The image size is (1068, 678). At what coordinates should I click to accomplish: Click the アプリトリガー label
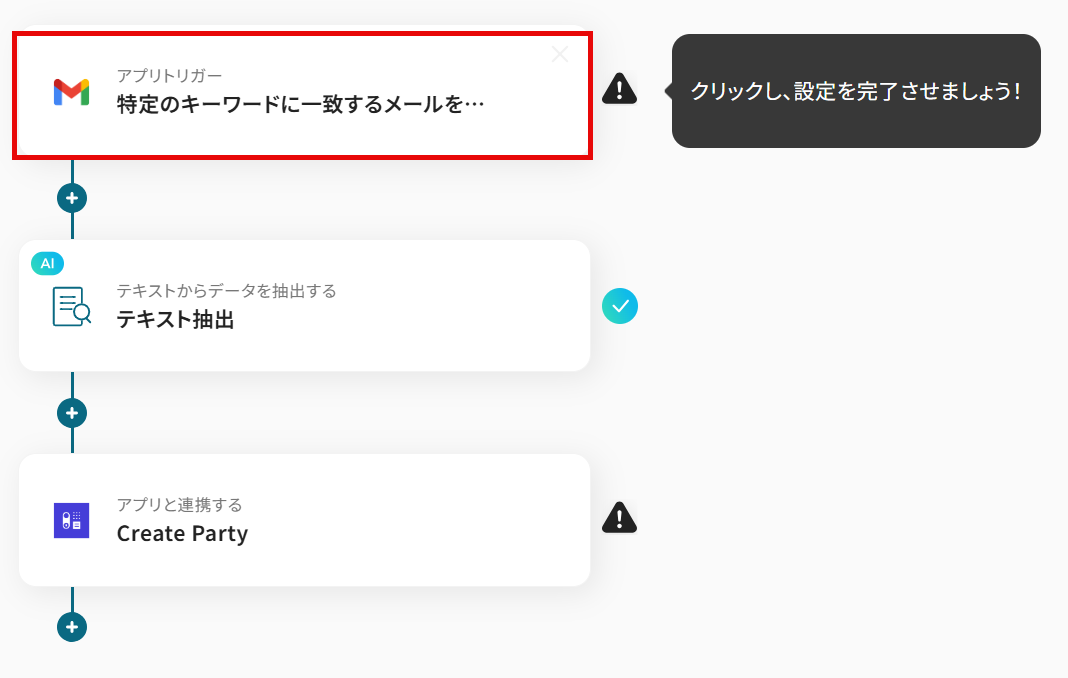[x=169, y=76]
